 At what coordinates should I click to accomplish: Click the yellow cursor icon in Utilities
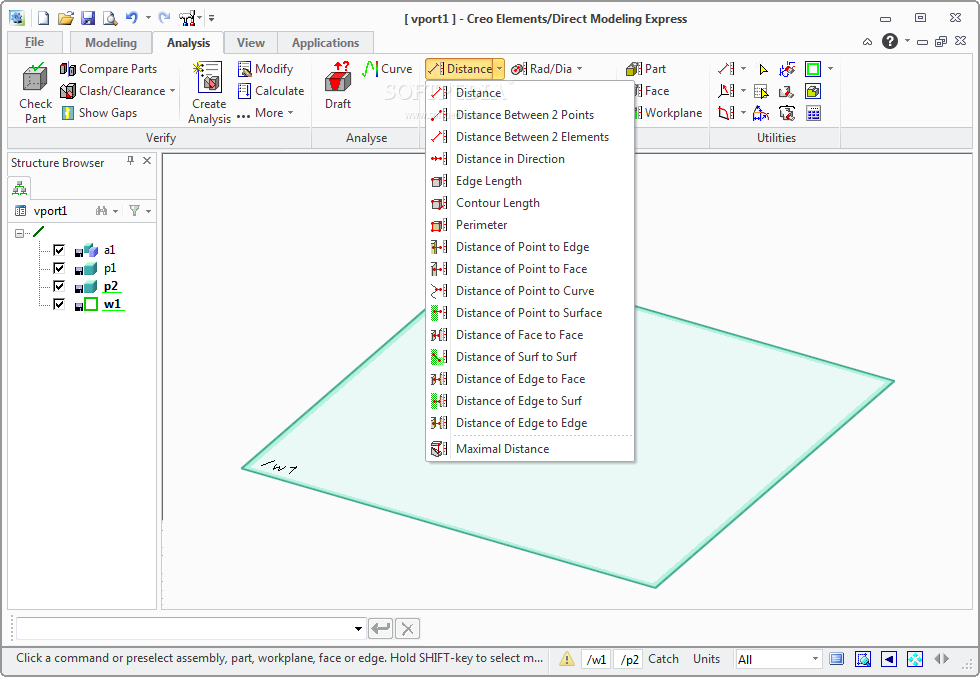(x=761, y=69)
